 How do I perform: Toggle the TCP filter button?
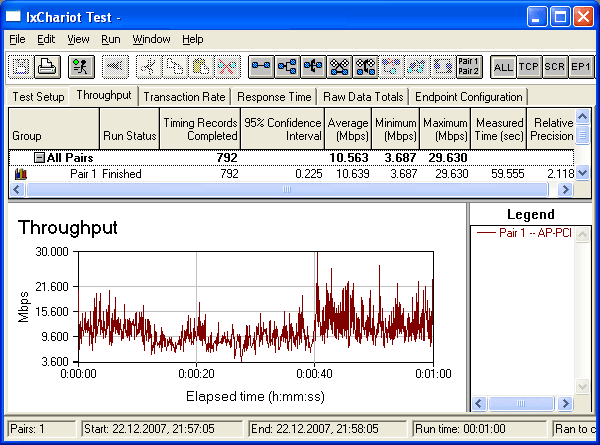tap(529, 67)
